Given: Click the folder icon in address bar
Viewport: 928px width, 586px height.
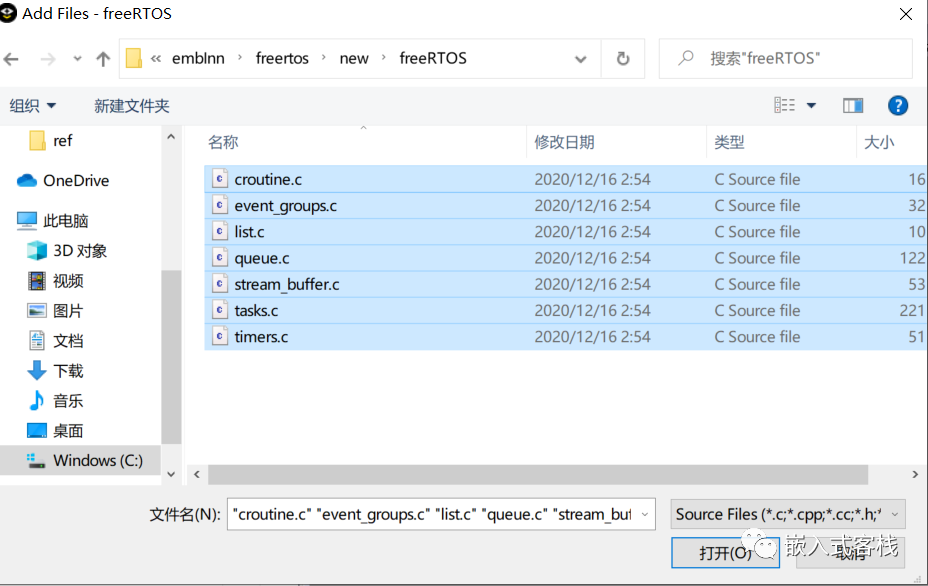Looking at the screenshot, I should pyautogui.click(x=134, y=58).
